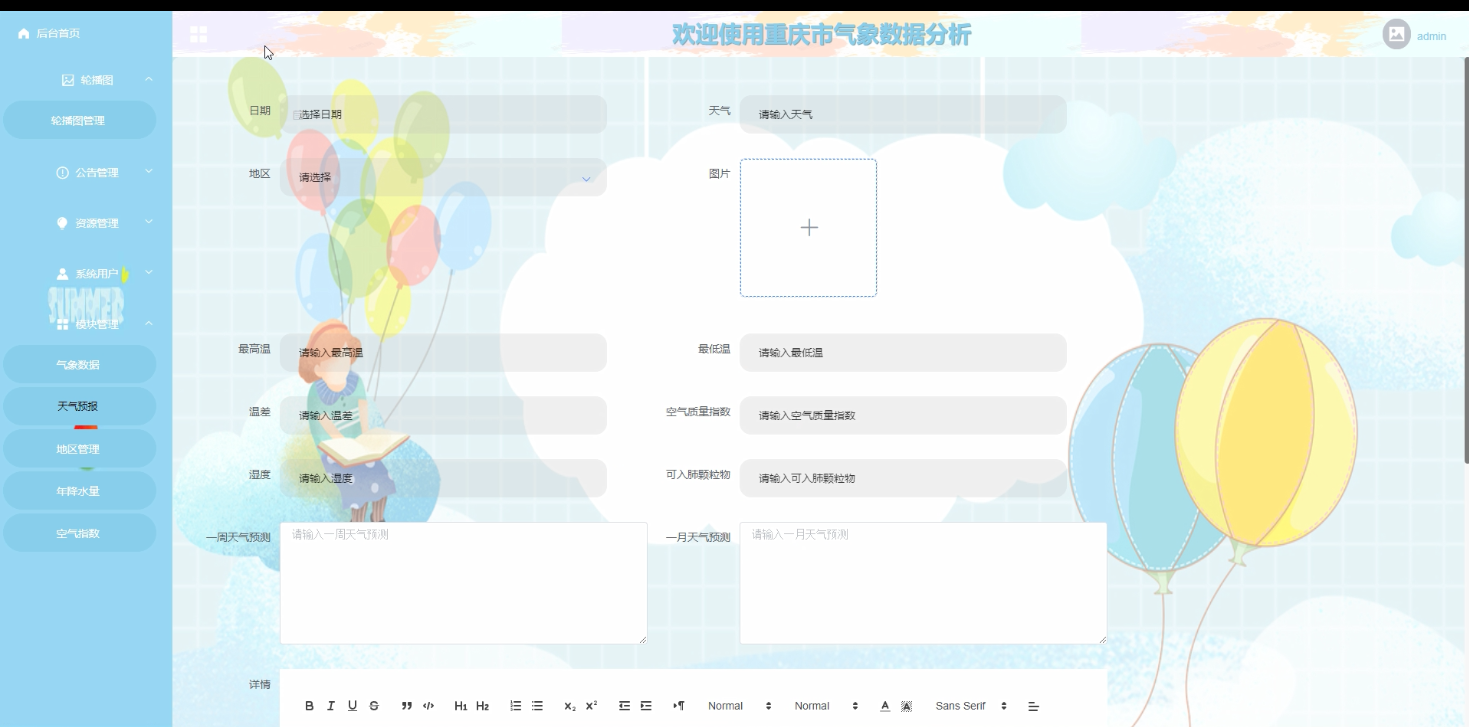Click the home icon beside 后台首页
The image size is (1469, 727).
[24, 34]
